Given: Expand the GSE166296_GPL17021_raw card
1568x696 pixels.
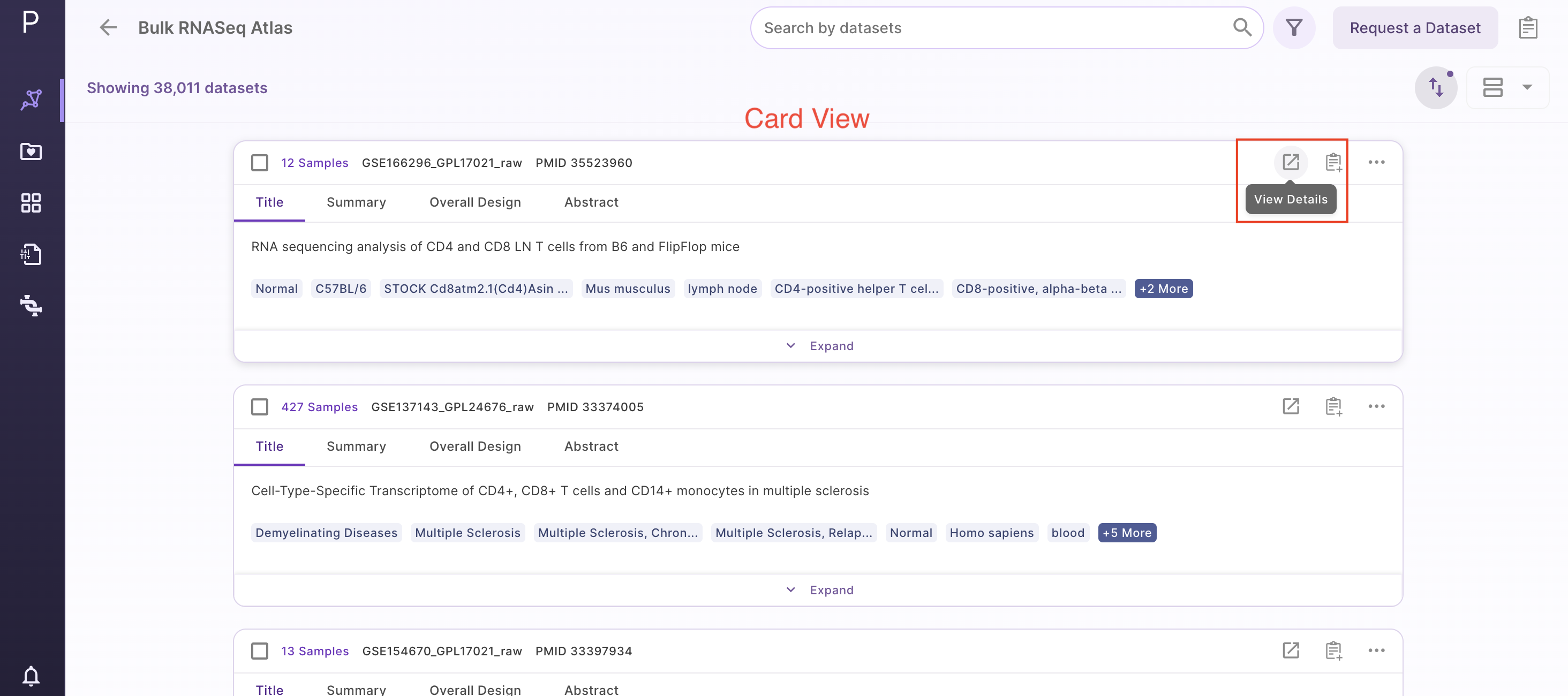Looking at the screenshot, I should click(x=819, y=345).
